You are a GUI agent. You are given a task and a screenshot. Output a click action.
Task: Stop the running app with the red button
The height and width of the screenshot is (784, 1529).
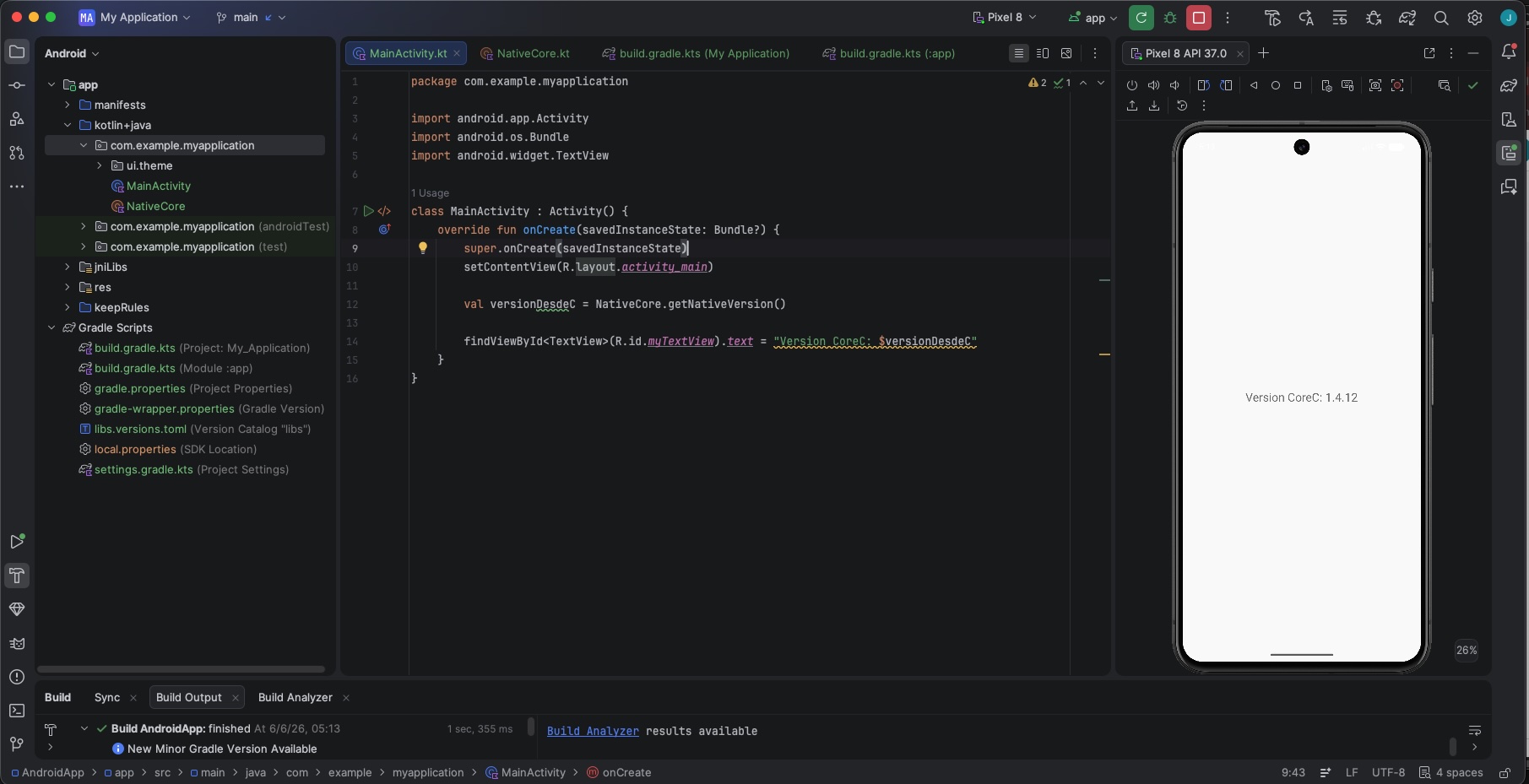pyautogui.click(x=1198, y=17)
